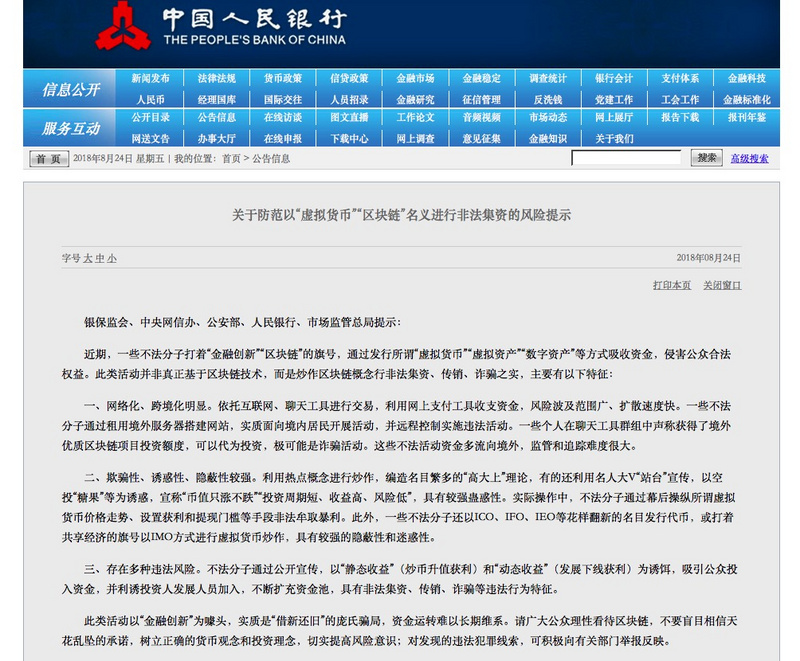Select 金融研究 in navigation
The width and height of the screenshot is (800, 661).
(x=415, y=99)
